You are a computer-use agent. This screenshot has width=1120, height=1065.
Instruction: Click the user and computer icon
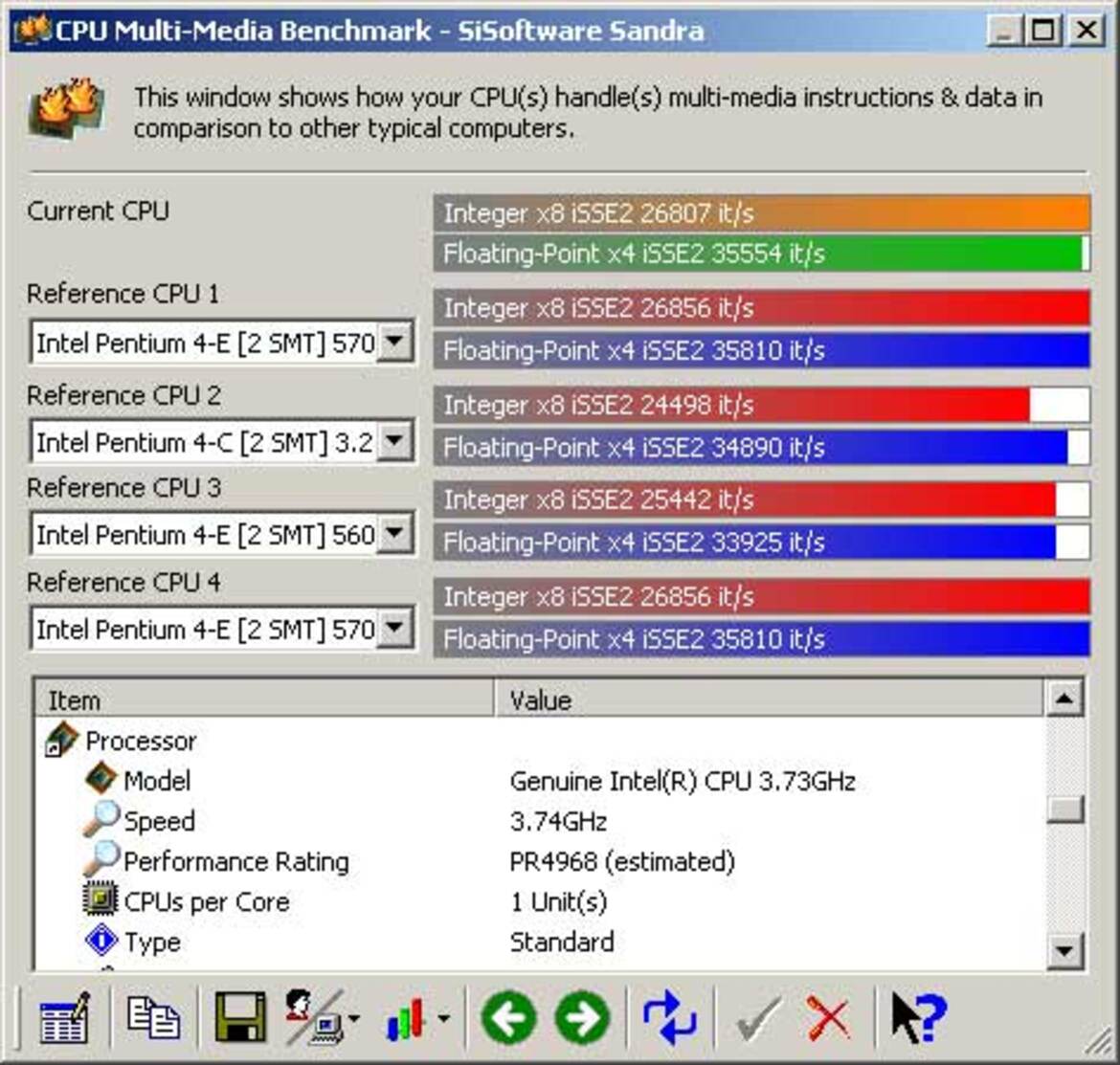(x=313, y=1017)
